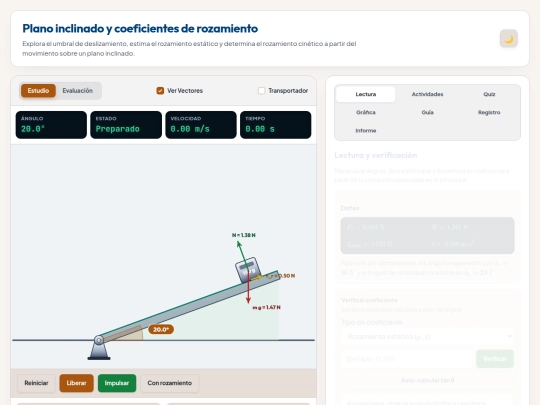Switch to Evaluación mode
The width and height of the screenshot is (540, 405).
point(77,91)
